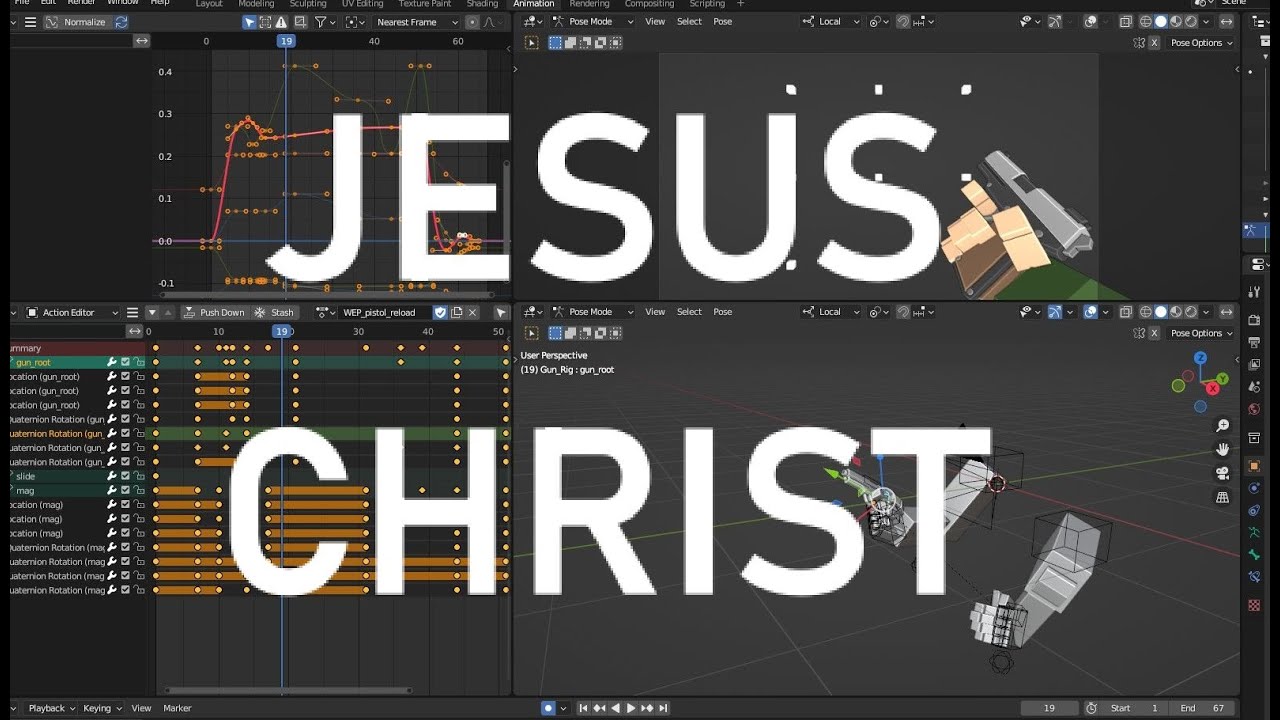The width and height of the screenshot is (1280, 720).
Task: Toggle X-ray icon in lower viewport header
Action: [x=1126, y=312]
